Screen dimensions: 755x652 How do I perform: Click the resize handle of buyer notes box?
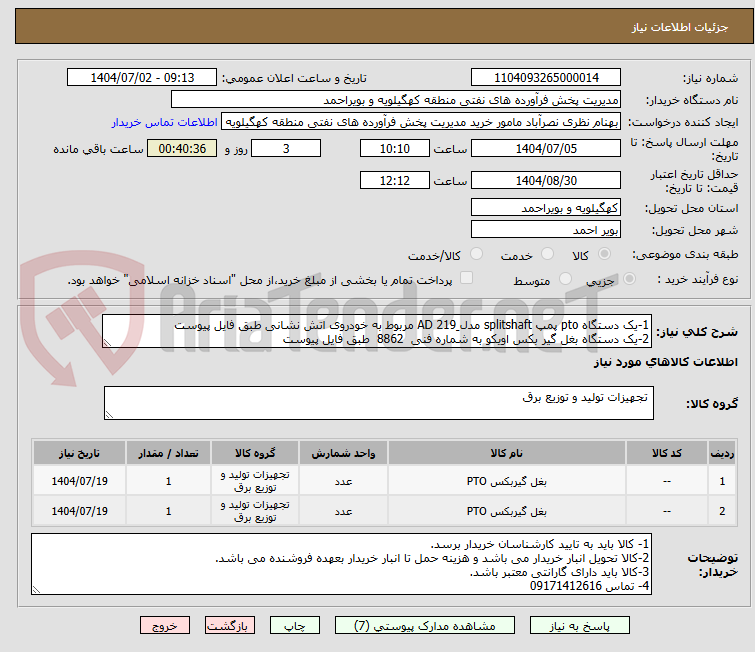pyautogui.click(x=37, y=589)
